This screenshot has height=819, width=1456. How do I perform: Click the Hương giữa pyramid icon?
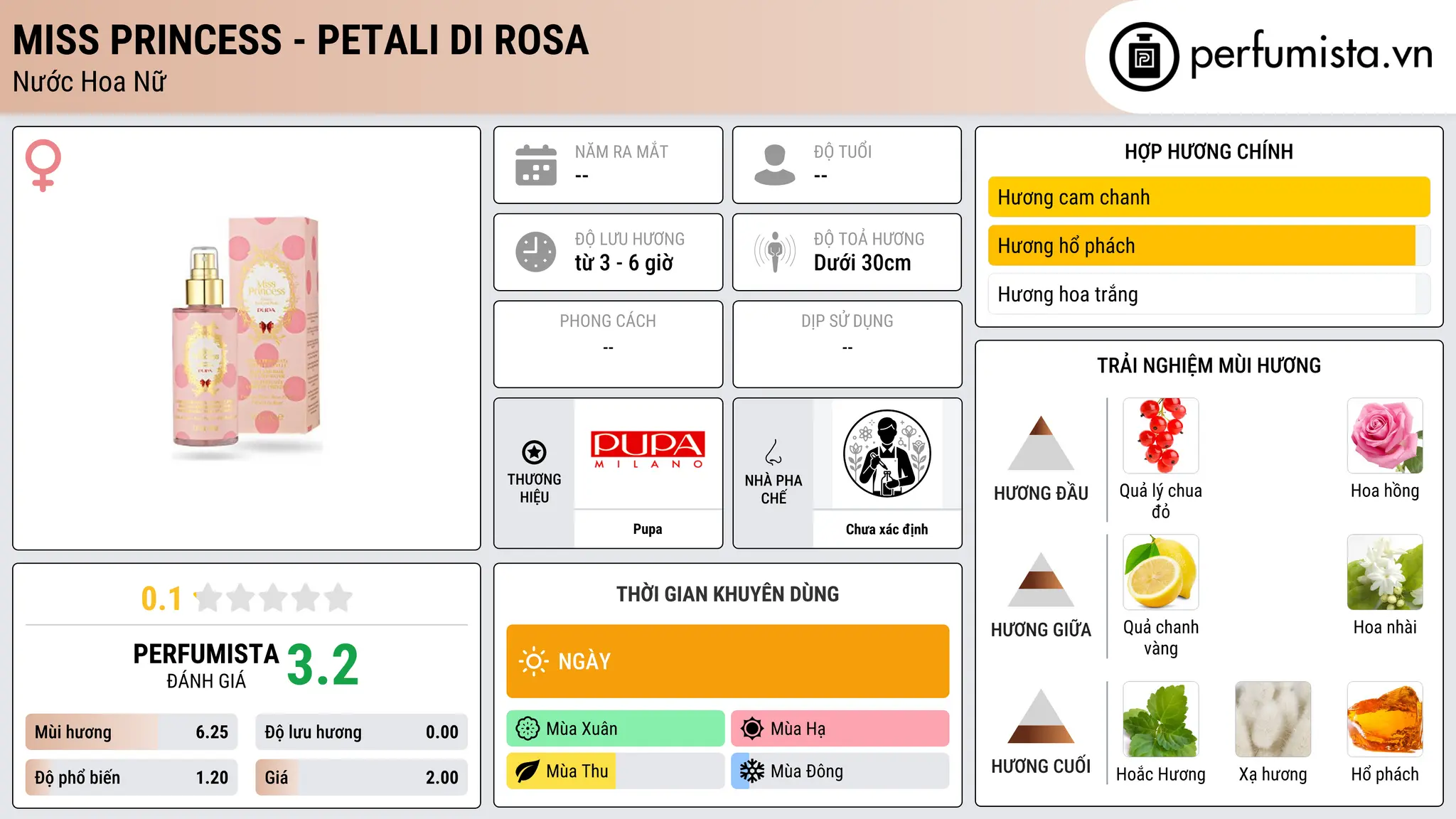click(x=1041, y=579)
